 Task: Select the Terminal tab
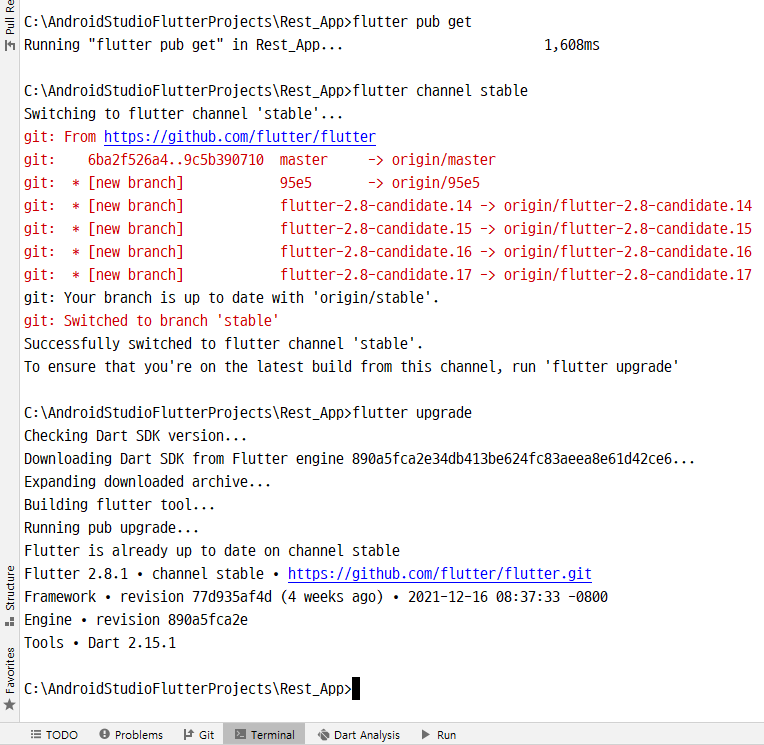point(265,734)
